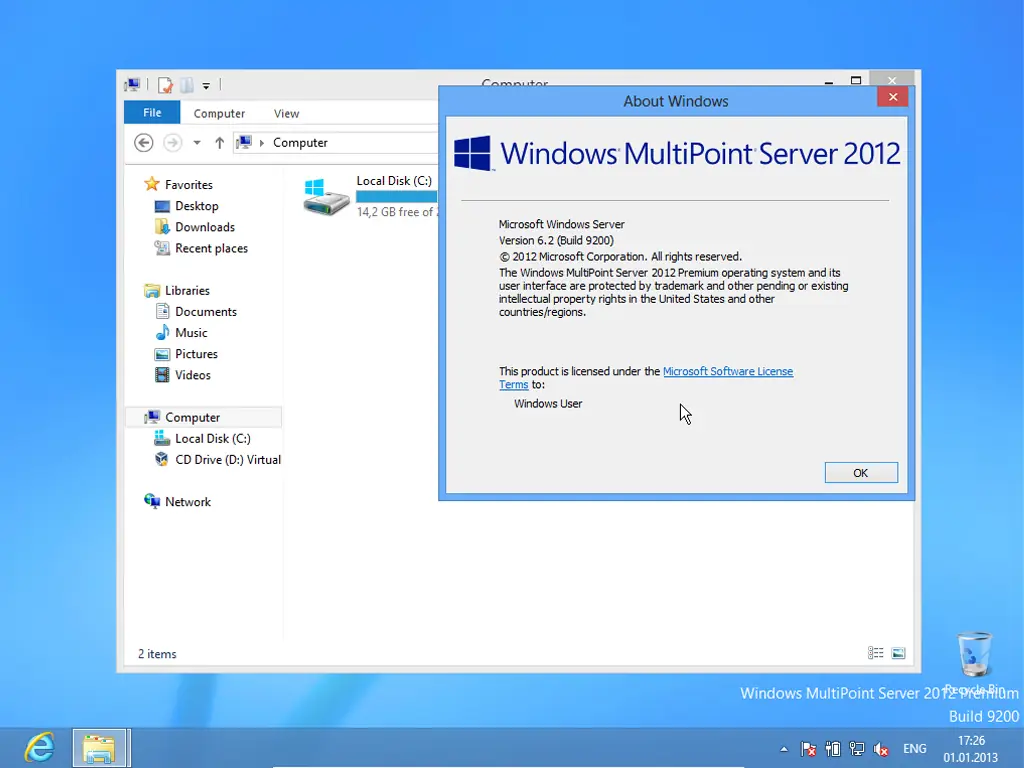Click the muted volume tray icon
The image size is (1024, 768).
coord(881,749)
